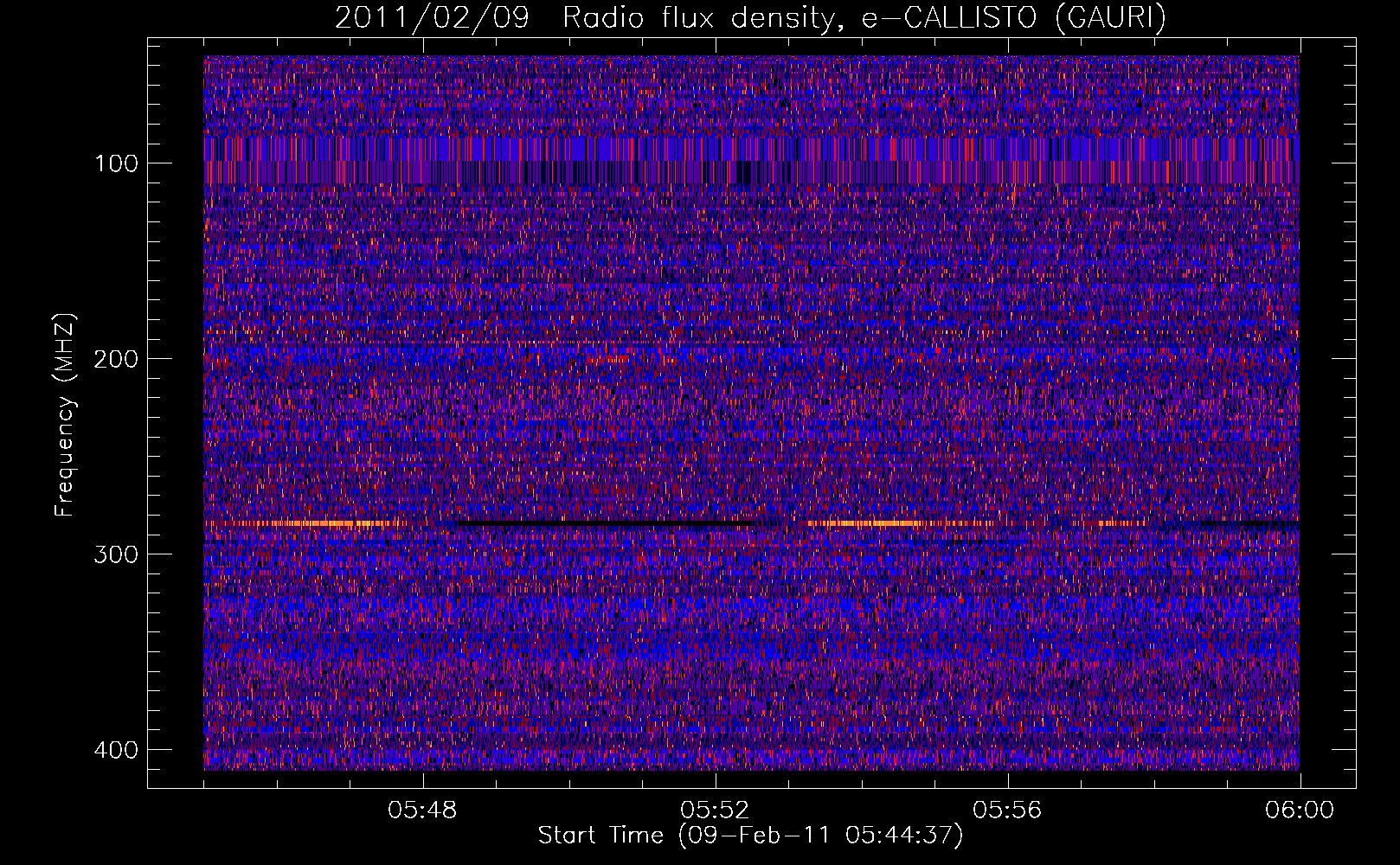Select the '200' frequency axis label
This screenshot has width=1400, height=865.
(x=115, y=359)
